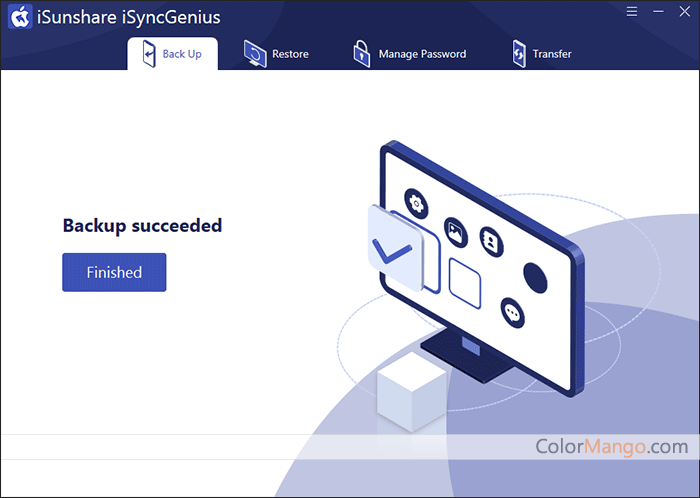Click the ColorMango.com watermark link
Image resolution: width=700 pixels, height=498 pixels.
(612, 446)
